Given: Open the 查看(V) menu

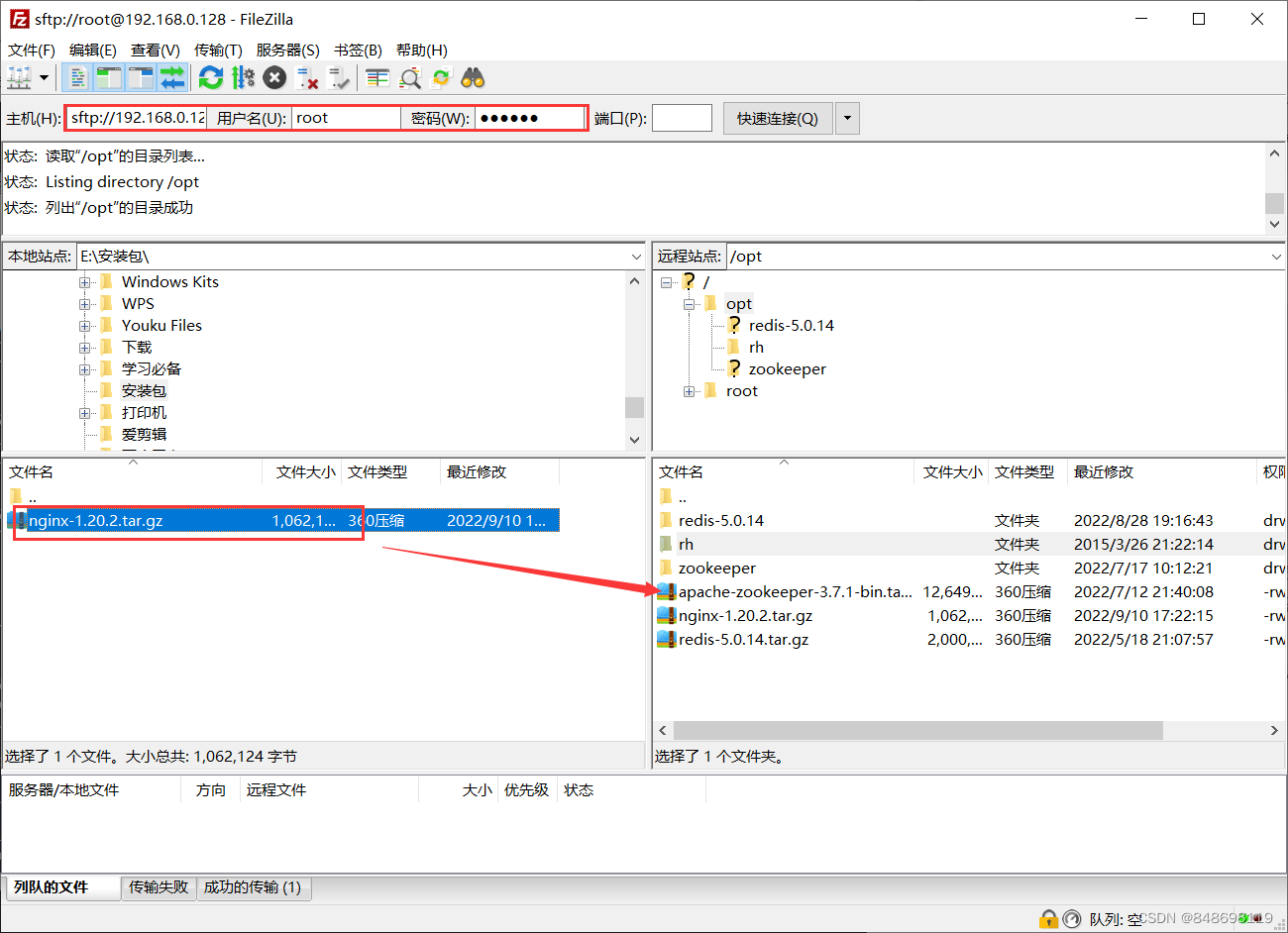Looking at the screenshot, I should tap(156, 50).
